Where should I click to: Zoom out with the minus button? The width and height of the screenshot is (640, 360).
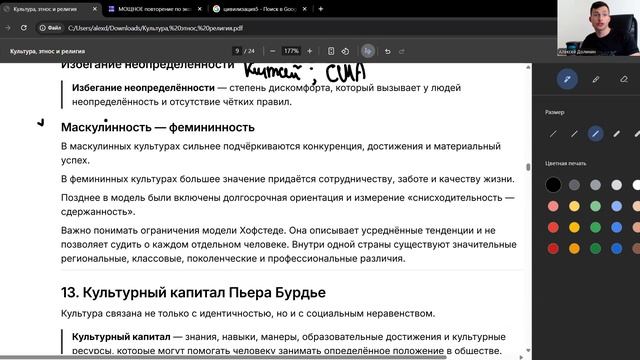coord(273,51)
